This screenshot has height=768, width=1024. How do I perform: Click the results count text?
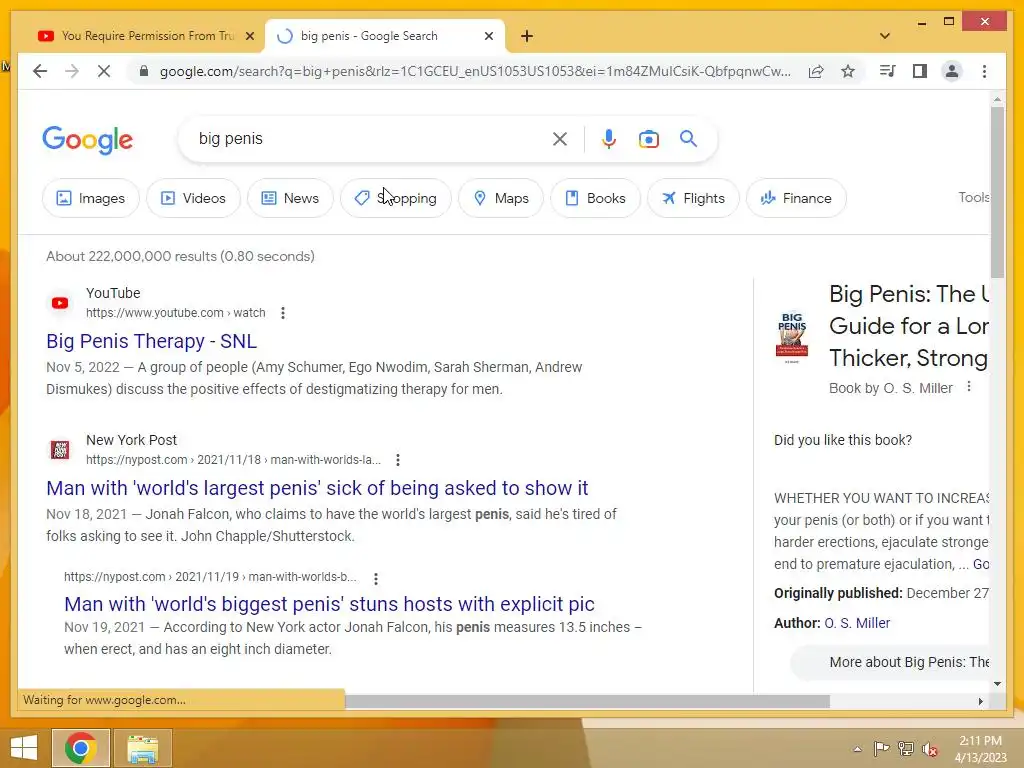coord(180,256)
